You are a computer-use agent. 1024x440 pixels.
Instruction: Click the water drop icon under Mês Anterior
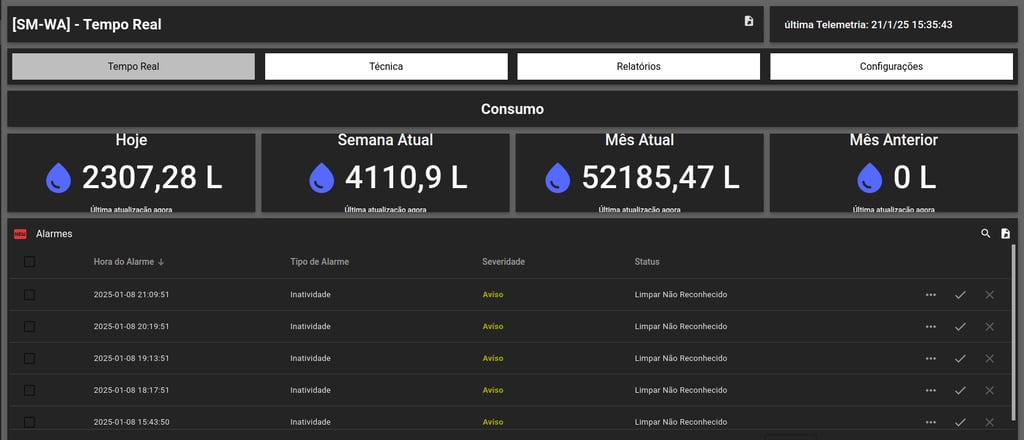click(x=869, y=178)
